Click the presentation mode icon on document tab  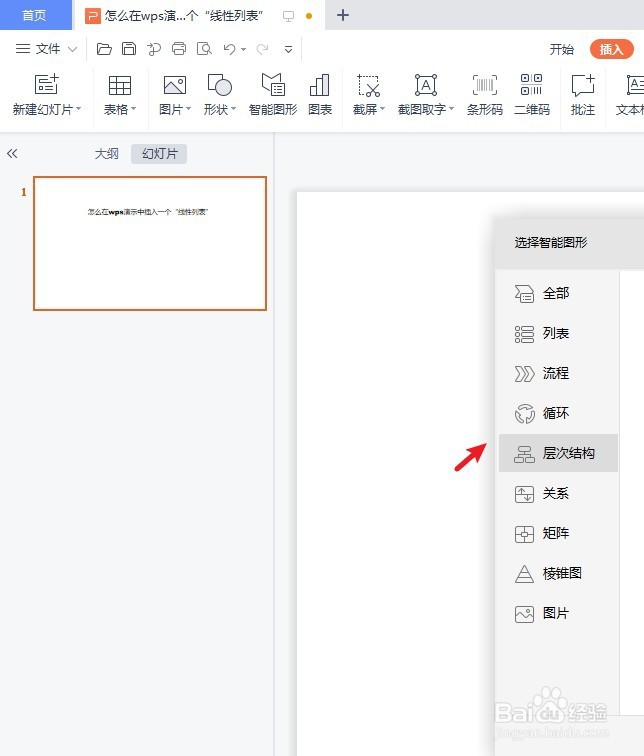point(288,16)
